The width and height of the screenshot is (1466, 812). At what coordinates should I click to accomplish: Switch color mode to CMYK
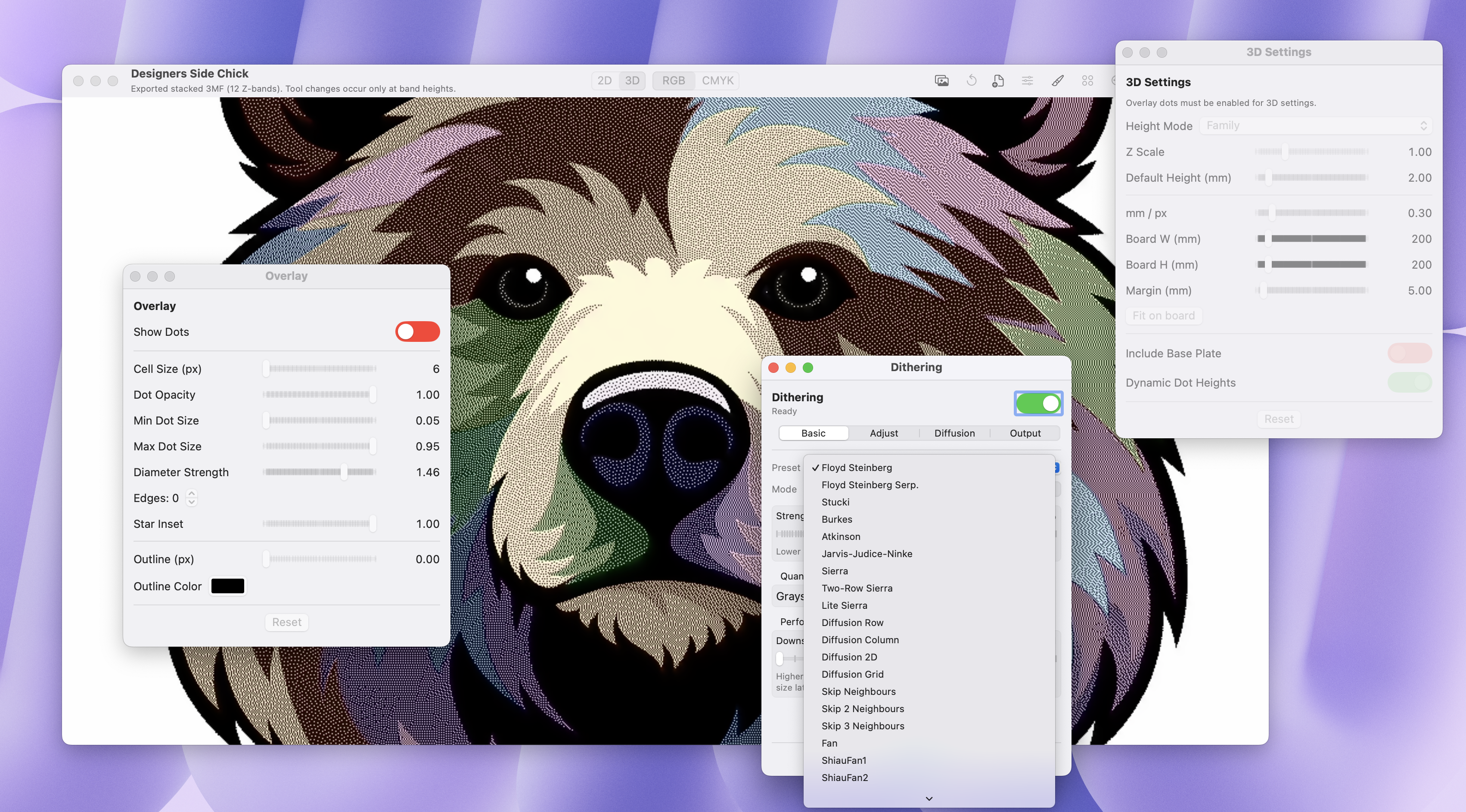pos(717,80)
